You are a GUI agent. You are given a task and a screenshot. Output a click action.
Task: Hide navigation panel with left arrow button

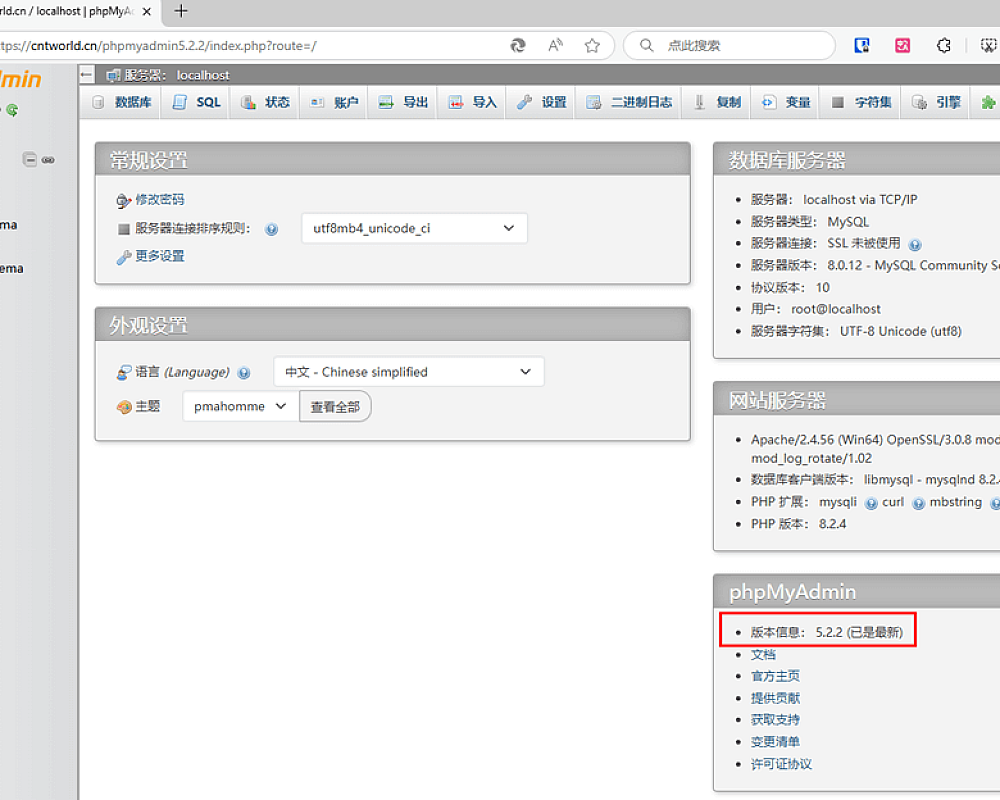coord(87,75)
